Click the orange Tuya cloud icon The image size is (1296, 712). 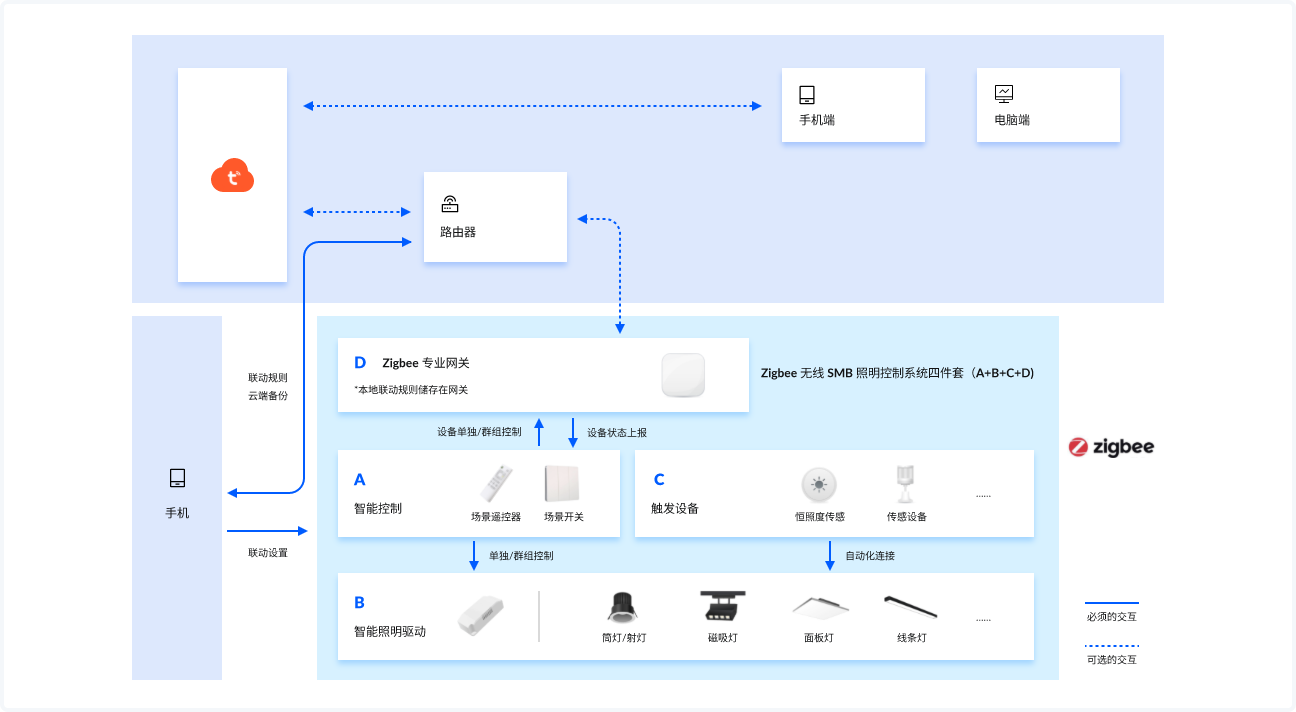[232, 177]
